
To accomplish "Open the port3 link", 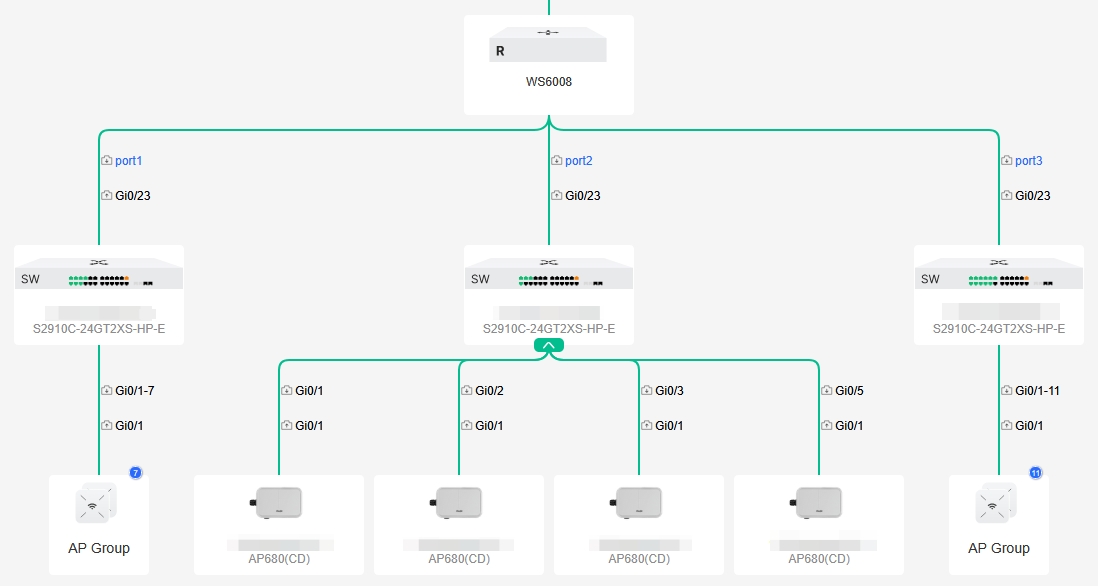I will click(x=1029, y=160).
